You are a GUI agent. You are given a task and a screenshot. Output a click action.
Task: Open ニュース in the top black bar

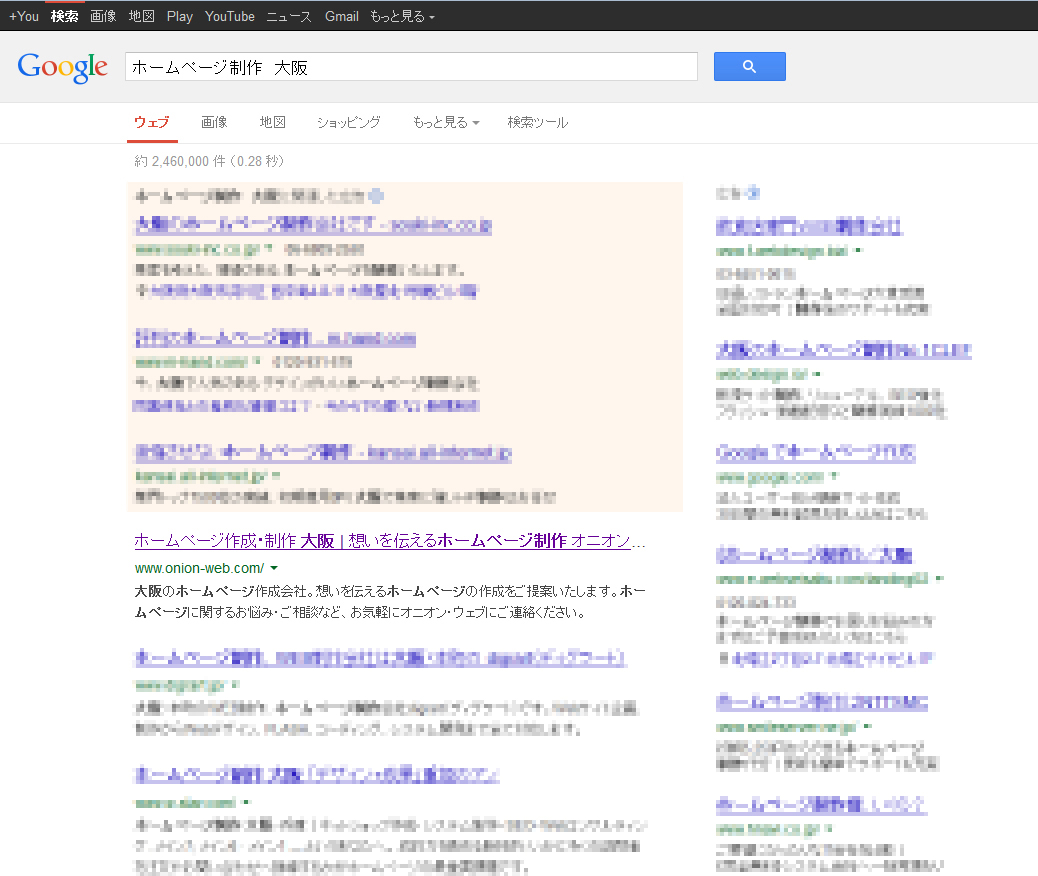coord(288,16)
